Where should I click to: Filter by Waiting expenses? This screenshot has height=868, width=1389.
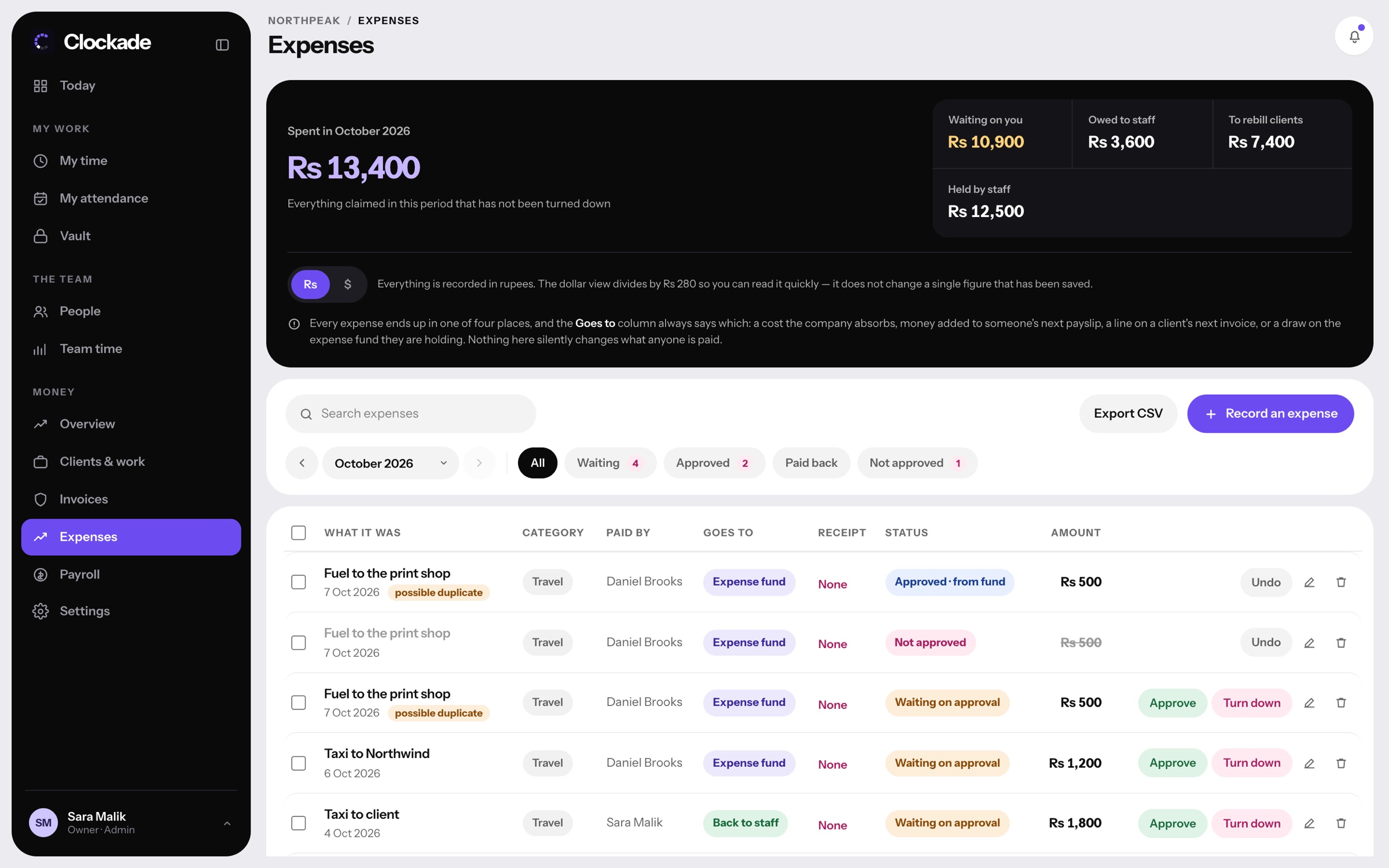coord(610,463)
